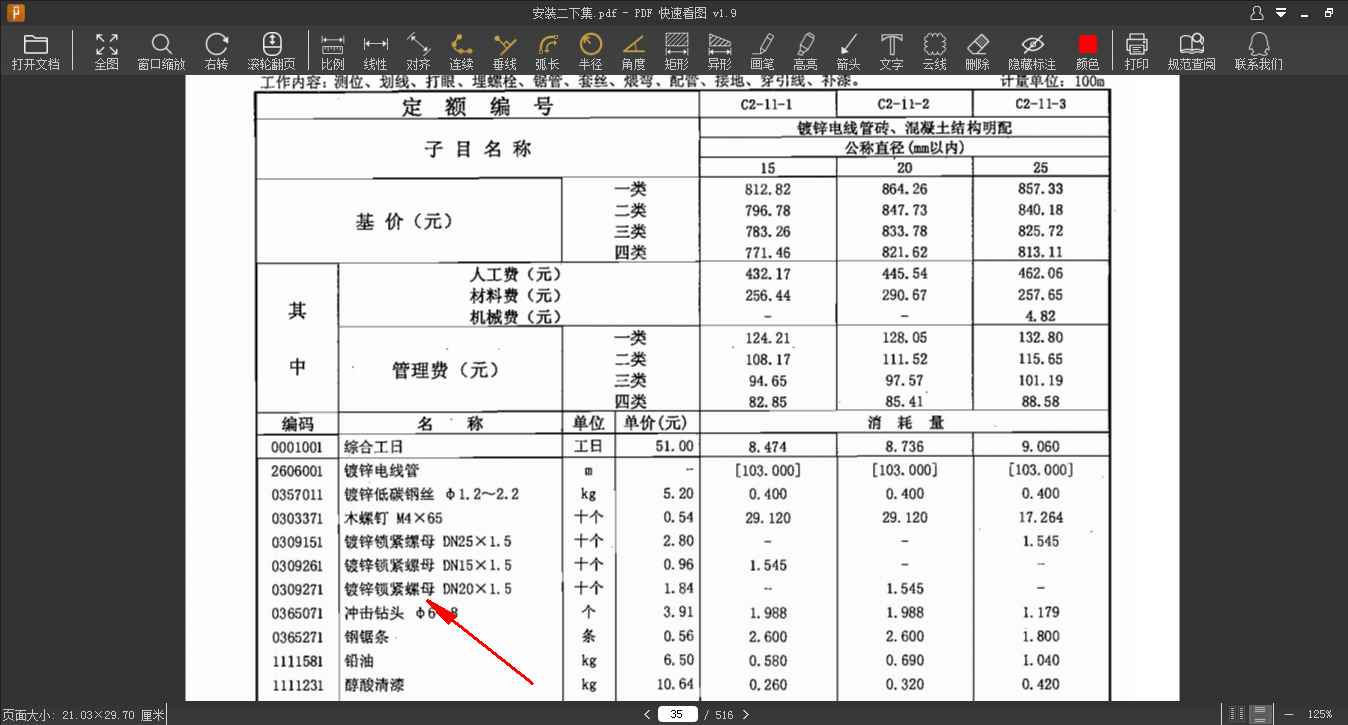The width and height of the screenshot is (1348, 725).
Task: Click column header C2-11-3
Action: [x=1040, y=104]
